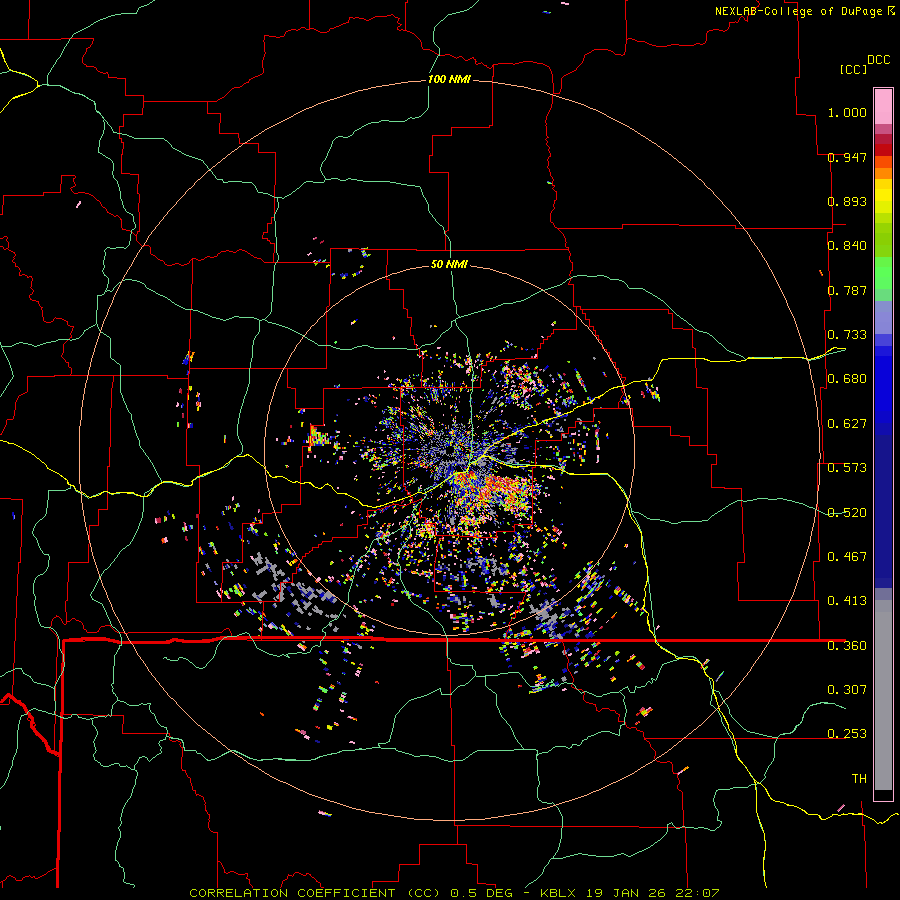Click the 0.573 scale value
The width and height of the screenshot is (900, 900).
coord(847,468)
